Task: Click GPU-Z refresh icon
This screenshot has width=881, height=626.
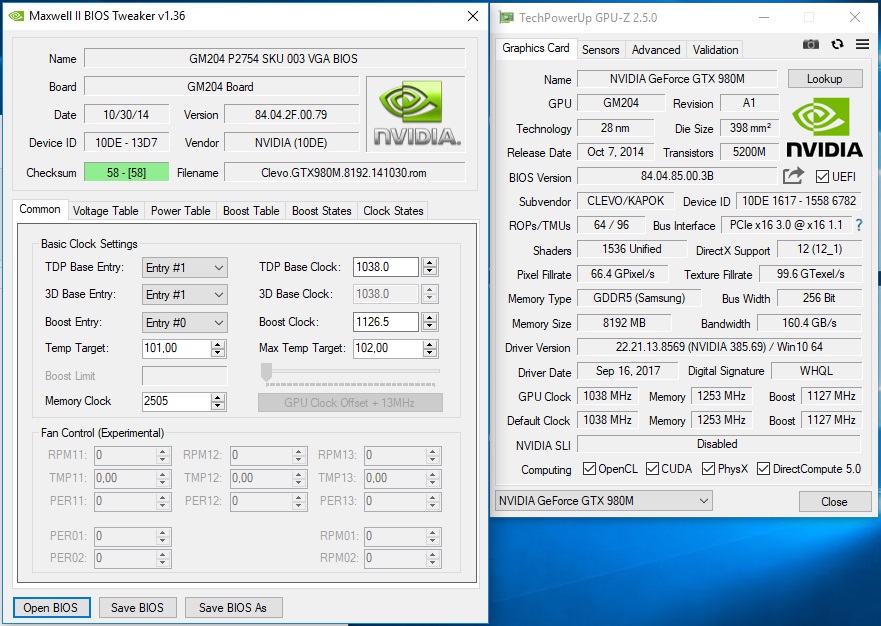Action: pos(837,44)
